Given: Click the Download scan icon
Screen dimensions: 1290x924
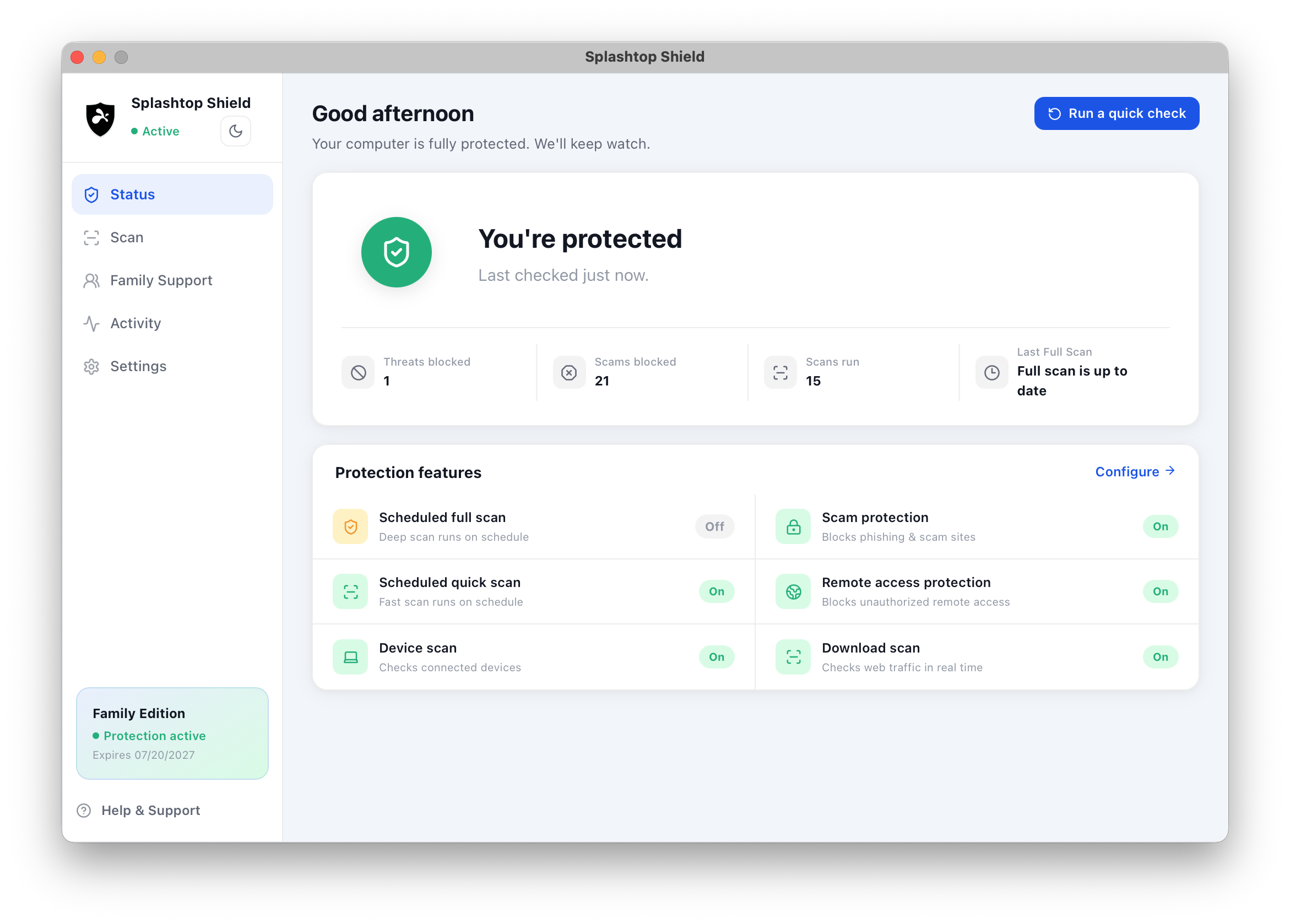Looking at the screenshot, I should click(x=793, y=657).
